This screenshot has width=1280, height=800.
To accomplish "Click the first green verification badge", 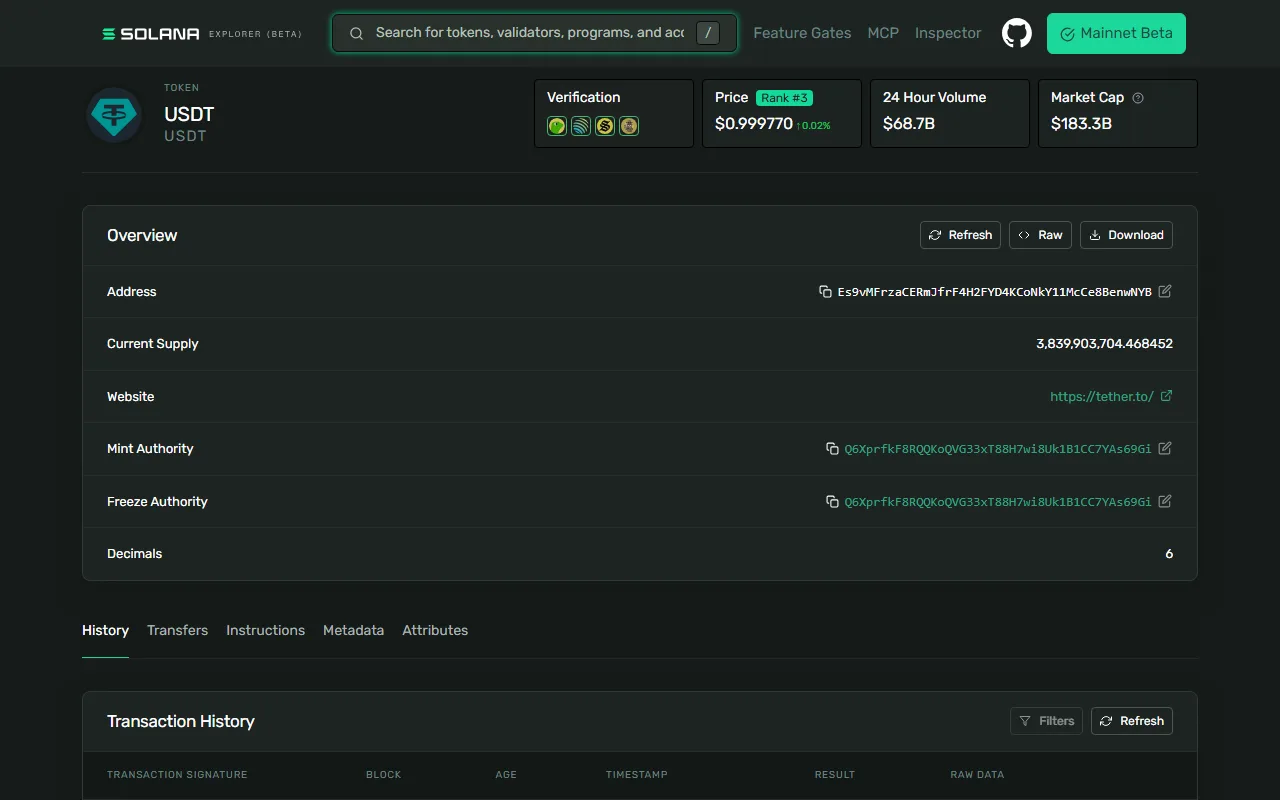I will click(557, 126).
